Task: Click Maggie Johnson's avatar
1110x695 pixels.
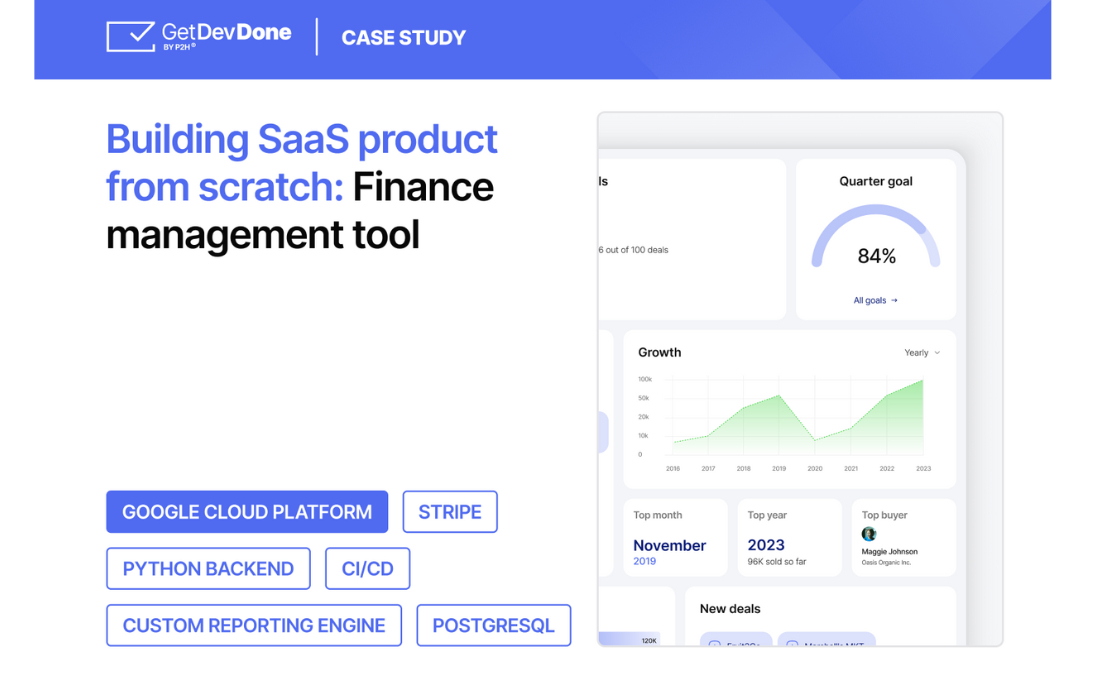Action: click(869, 534)
